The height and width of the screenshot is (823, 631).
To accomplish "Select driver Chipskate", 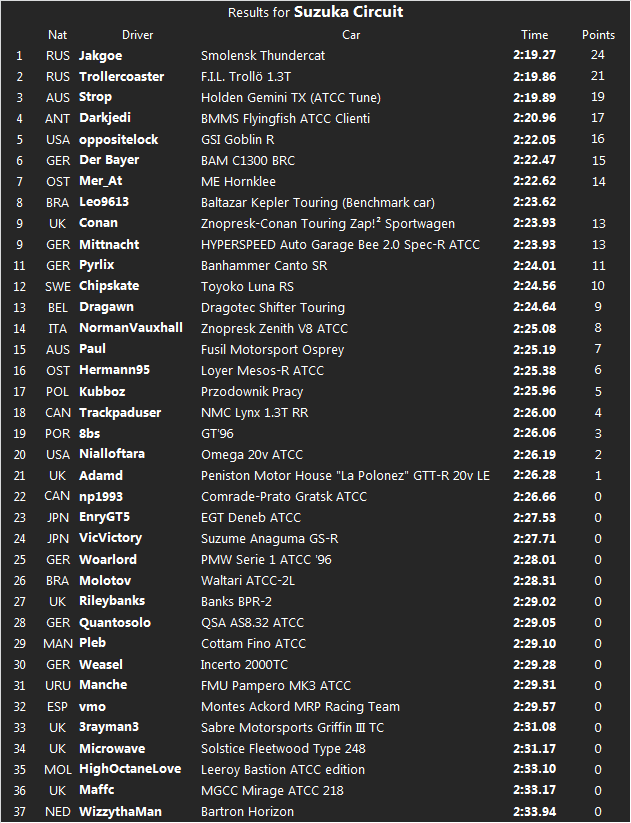I will pyautogui.click(x=111, y=287).
